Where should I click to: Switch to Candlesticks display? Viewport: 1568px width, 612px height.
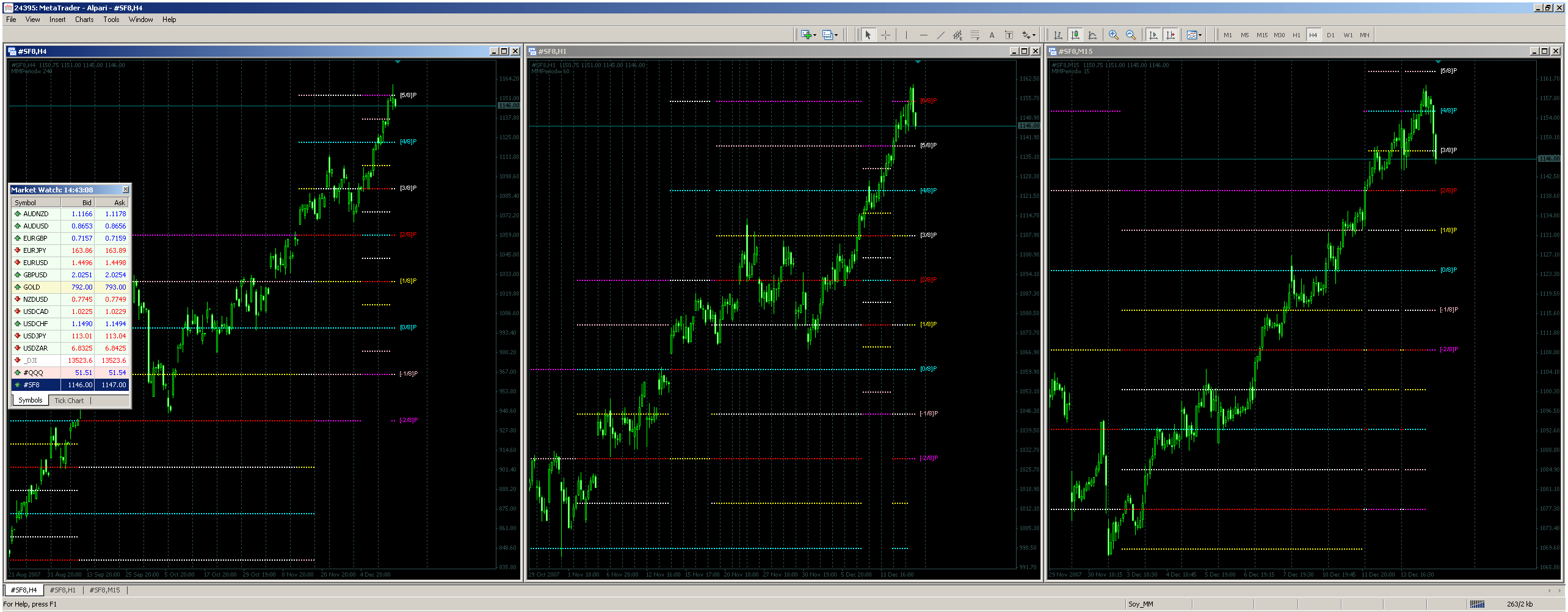1075,35
